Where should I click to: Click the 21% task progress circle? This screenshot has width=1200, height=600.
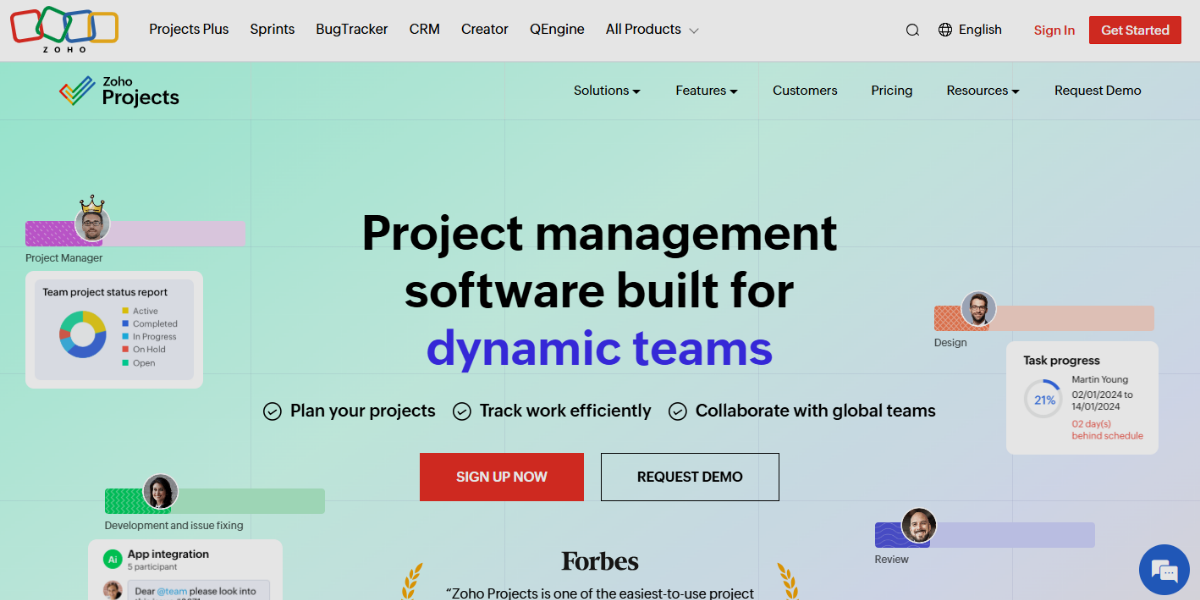(x=1043, y=398)
